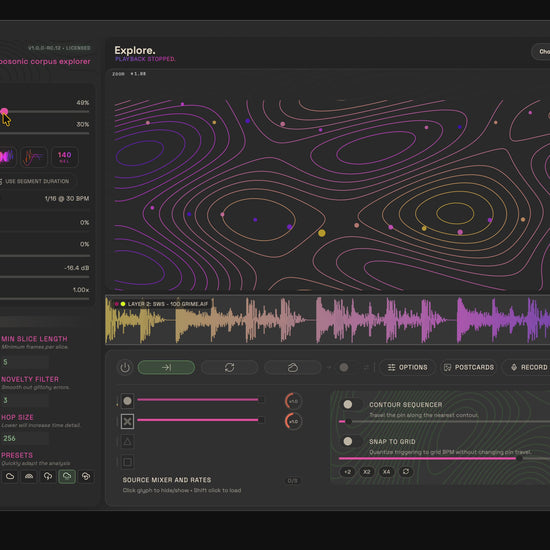Toggle the power button in the transport bar
The height and width of the screenshot is (550, 550).
(125, 368)
